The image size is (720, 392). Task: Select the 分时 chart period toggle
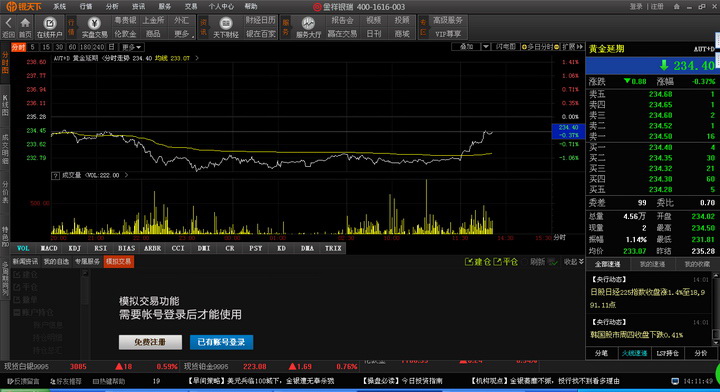pyautogui.click(x=18, y=47)
